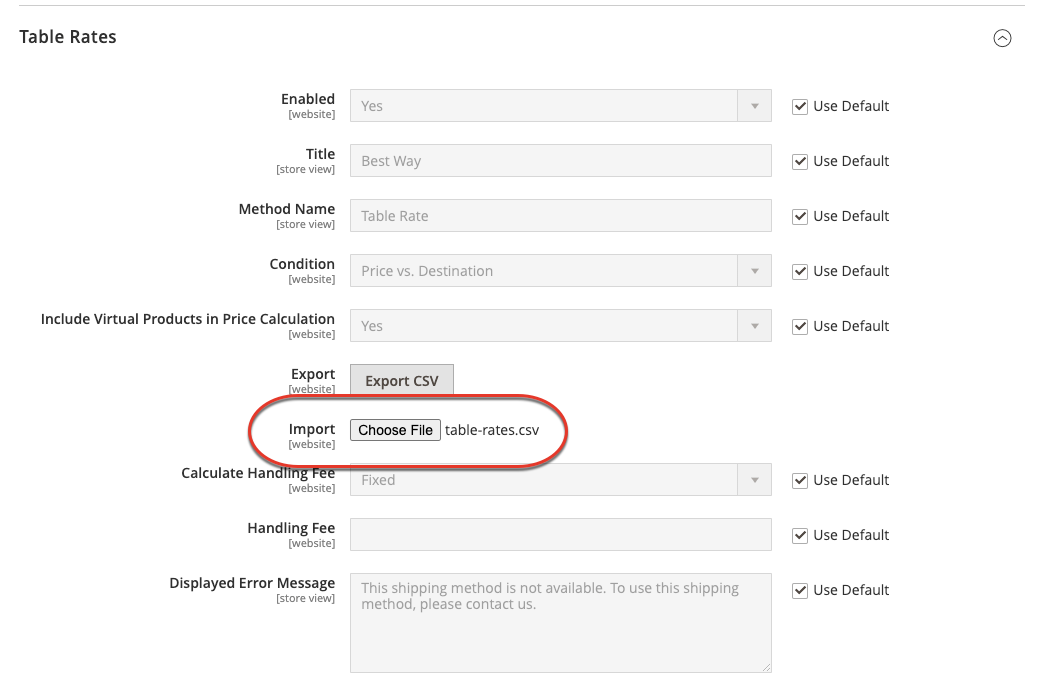
Task: Toggle Use Default for Include Virtual Products
Action: tap(799, 326)
